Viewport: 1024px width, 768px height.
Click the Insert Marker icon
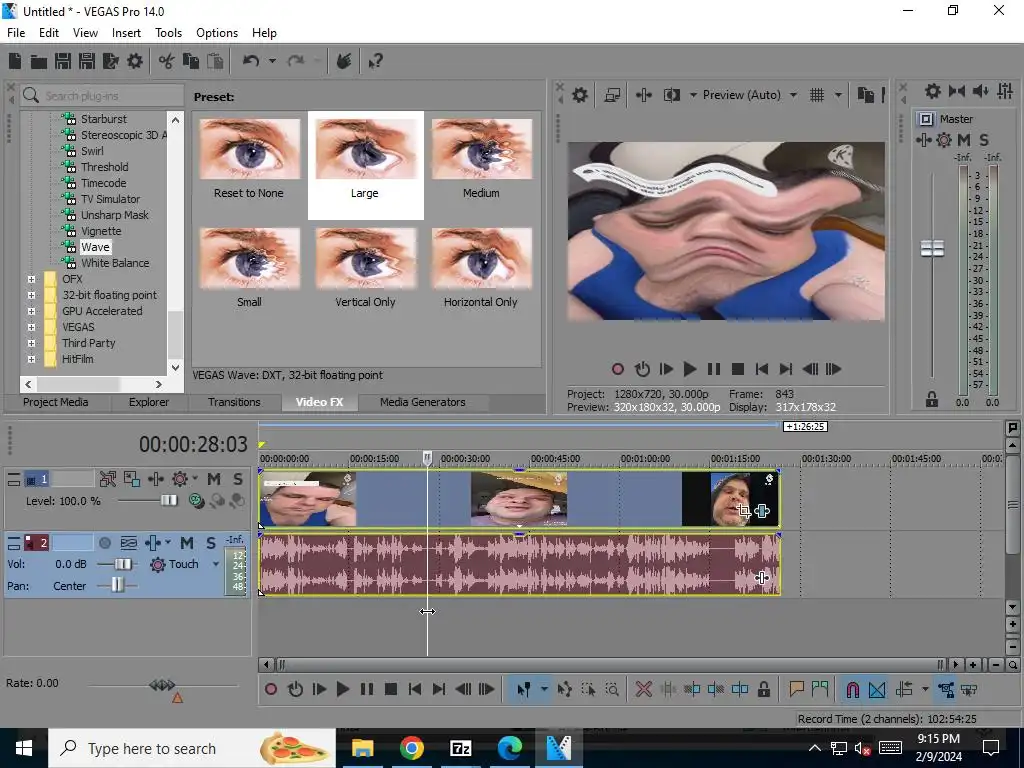pyautogui.click(x=796, y=689)
